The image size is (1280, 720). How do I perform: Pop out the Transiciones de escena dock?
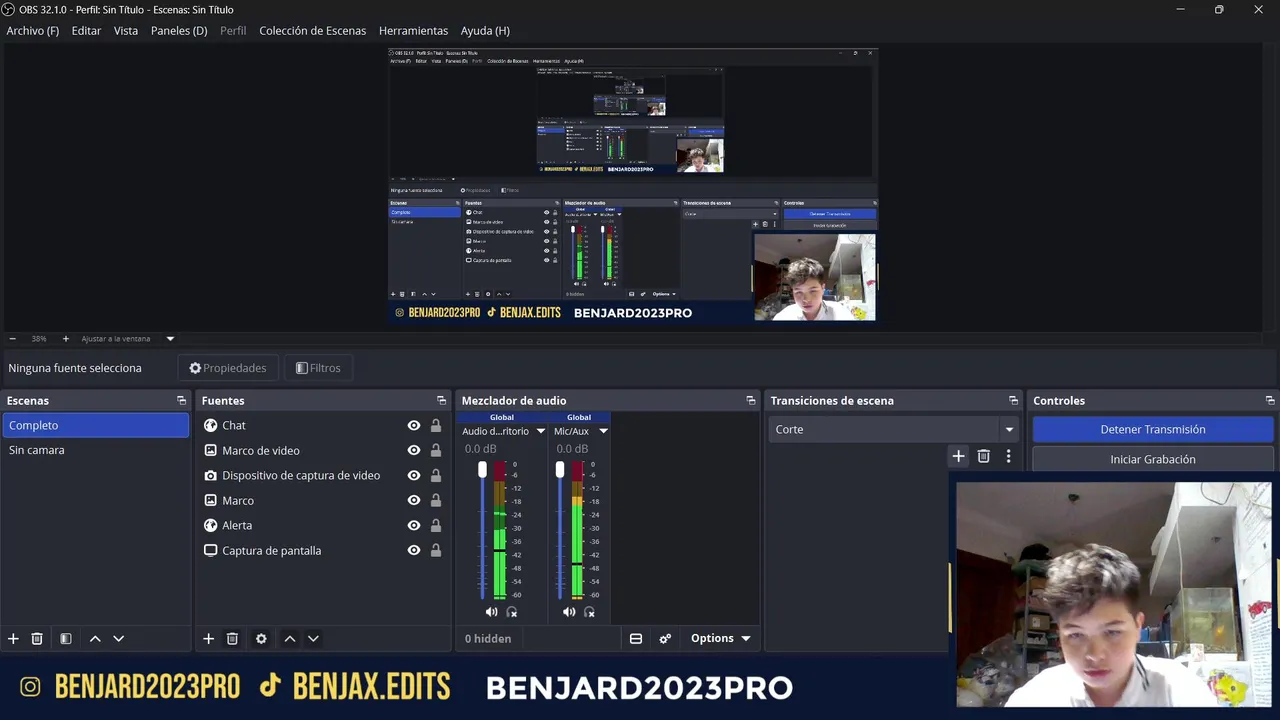tap(1013, 400)
